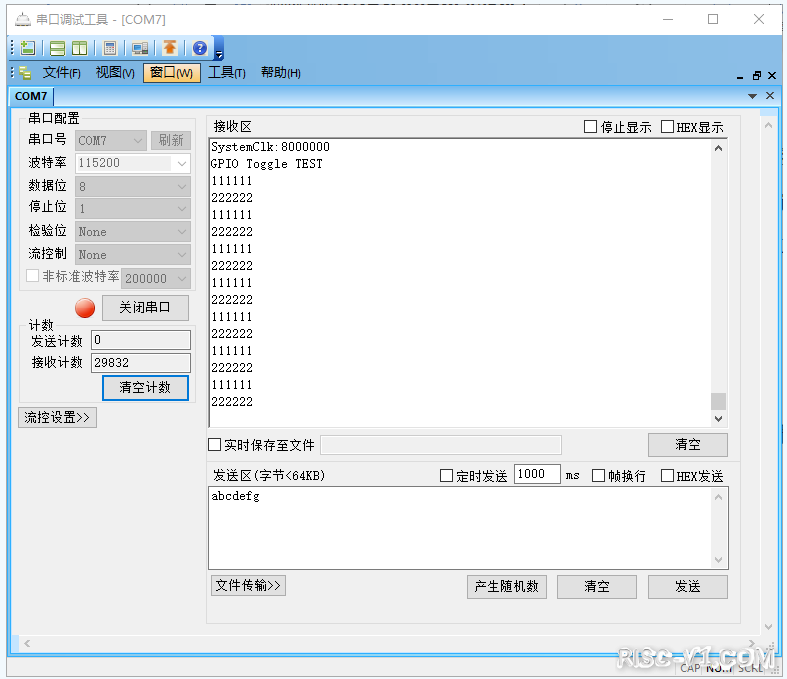Click 清空 button for receive area

[x=688, y=445]
